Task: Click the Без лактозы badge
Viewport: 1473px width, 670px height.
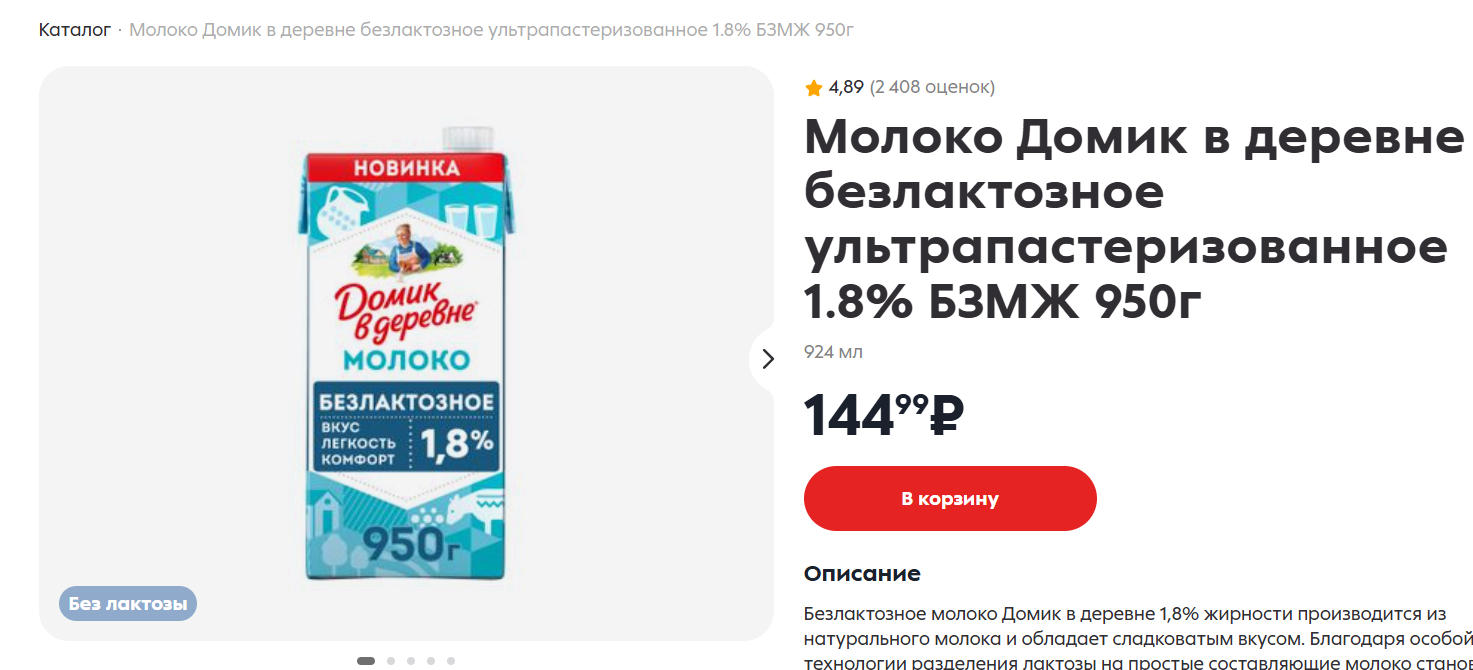Action: 128,604
